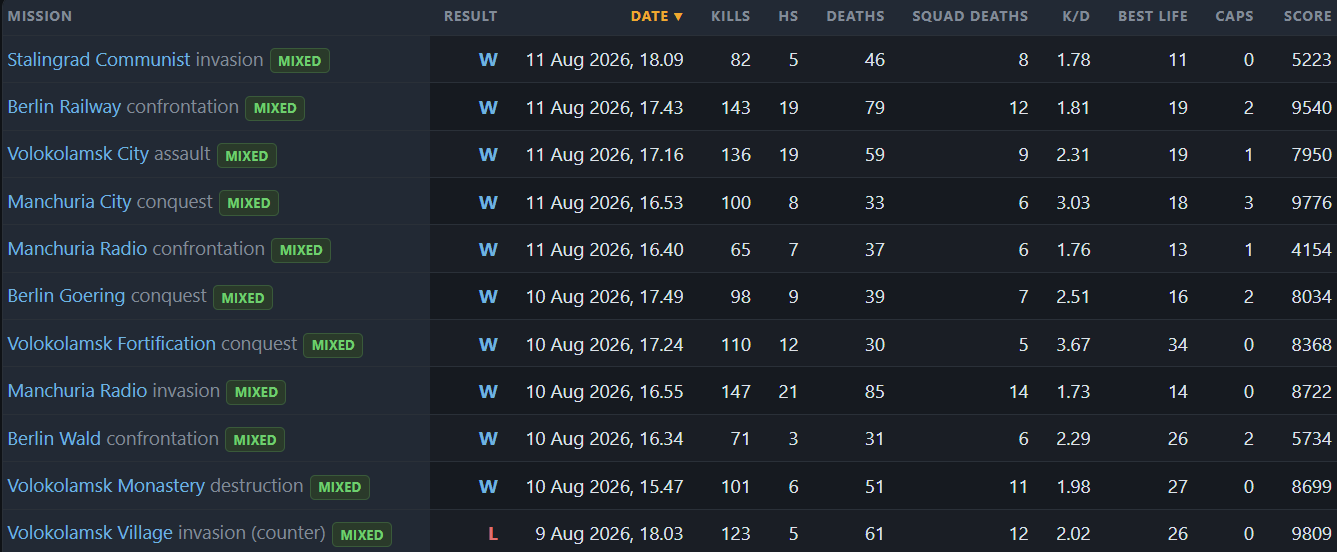Image resolution: width=1337 pixels, height=552 pixels.
Task: Select score 9809 cell in last row
Action: [x=1312, y=534]
